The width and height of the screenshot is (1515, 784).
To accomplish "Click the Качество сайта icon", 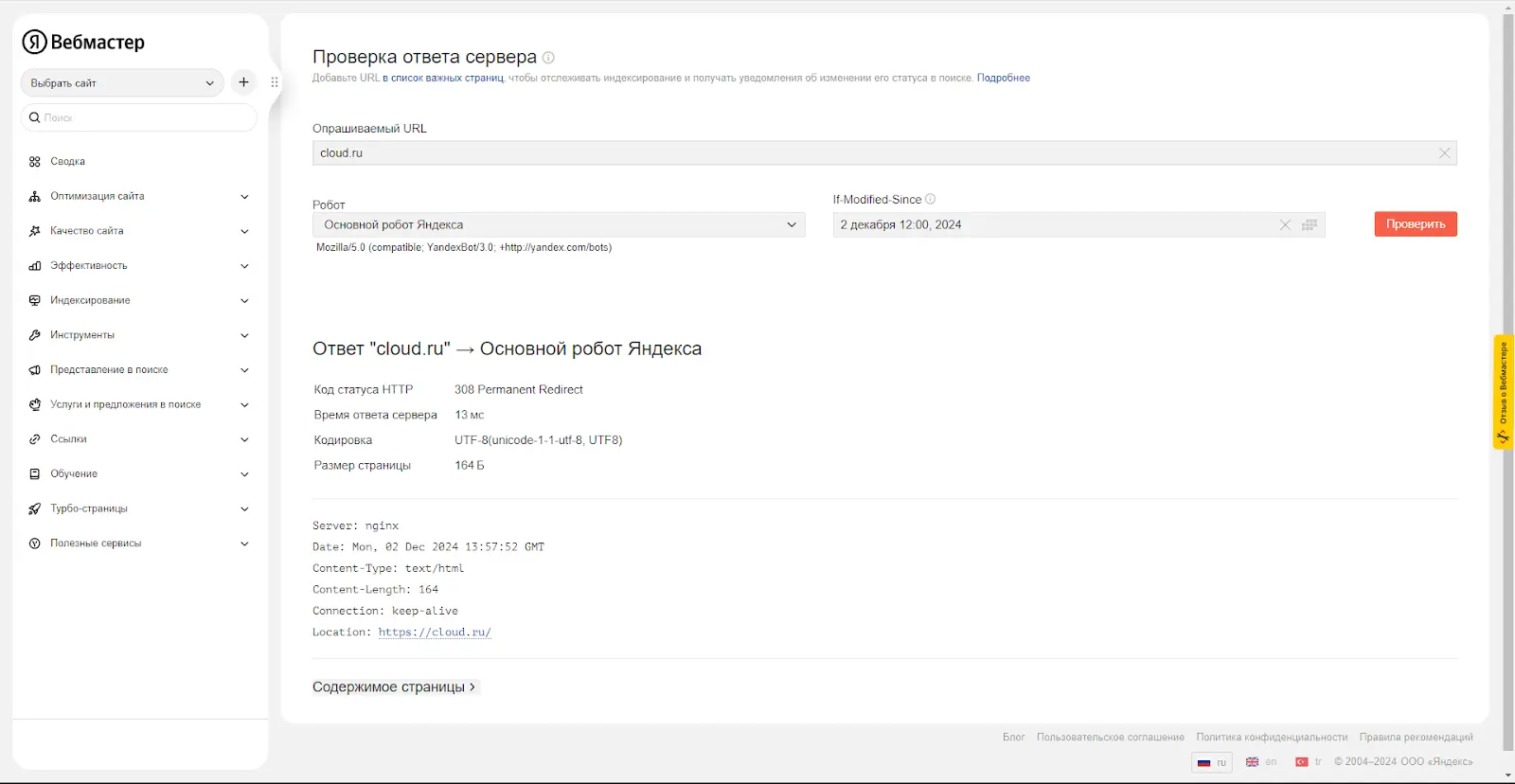I will (x=35, y=231).
